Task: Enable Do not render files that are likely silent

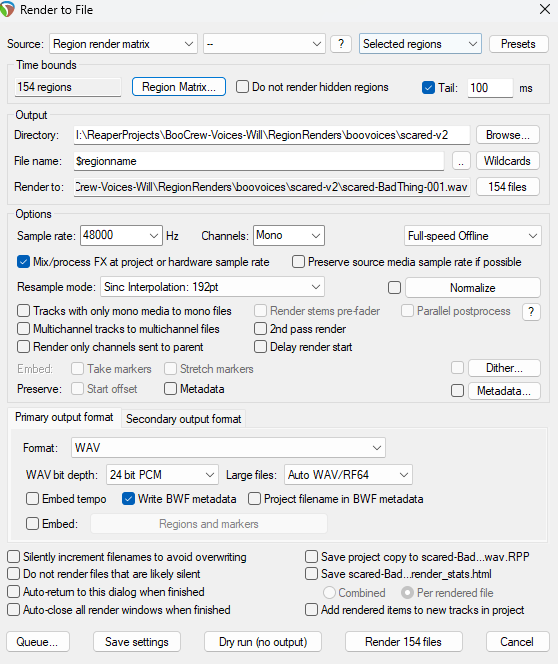Action: (14, 574)
